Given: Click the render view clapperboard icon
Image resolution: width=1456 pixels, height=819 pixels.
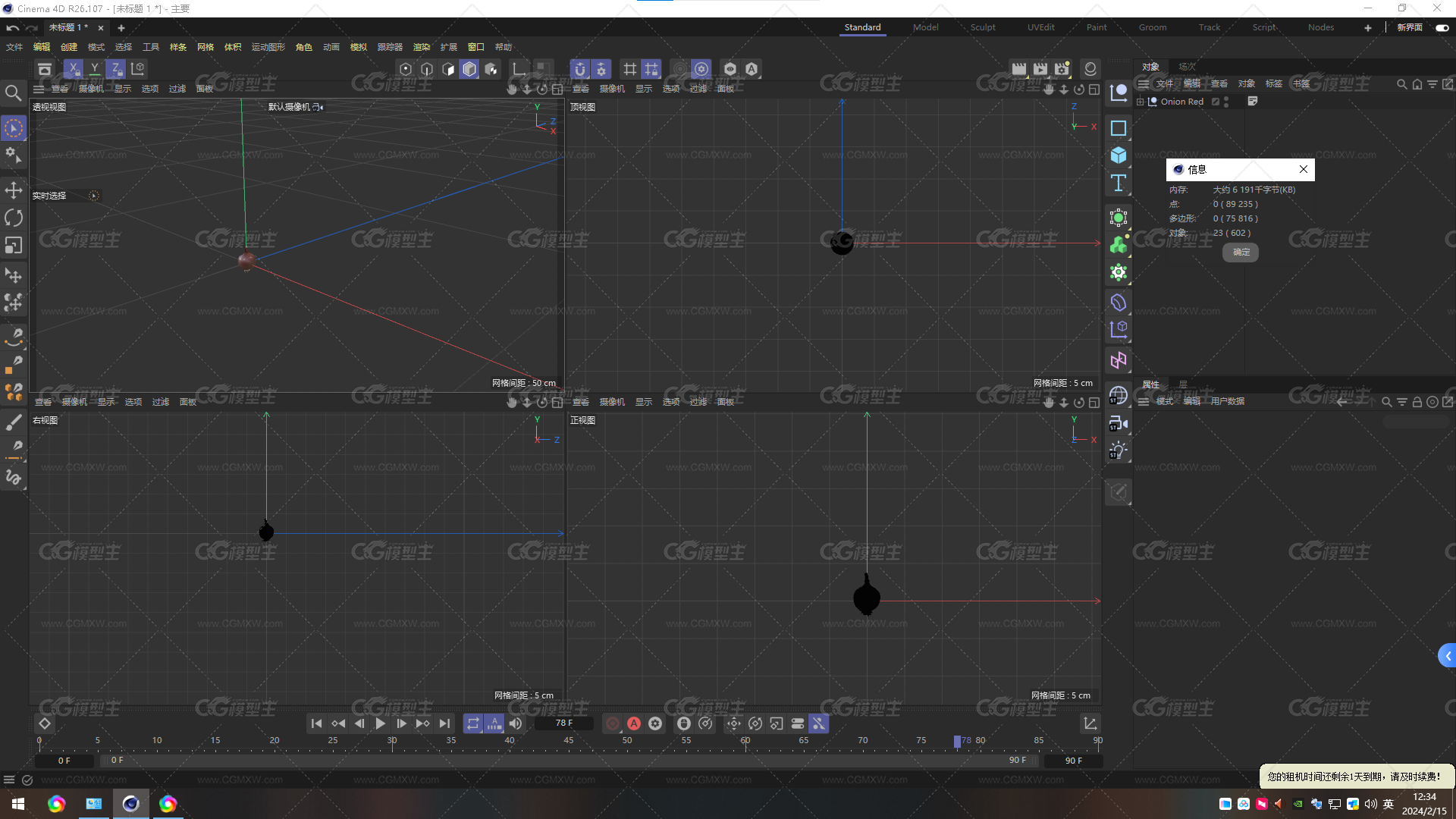Looking at the screenshot, I should coord(1019,69).
